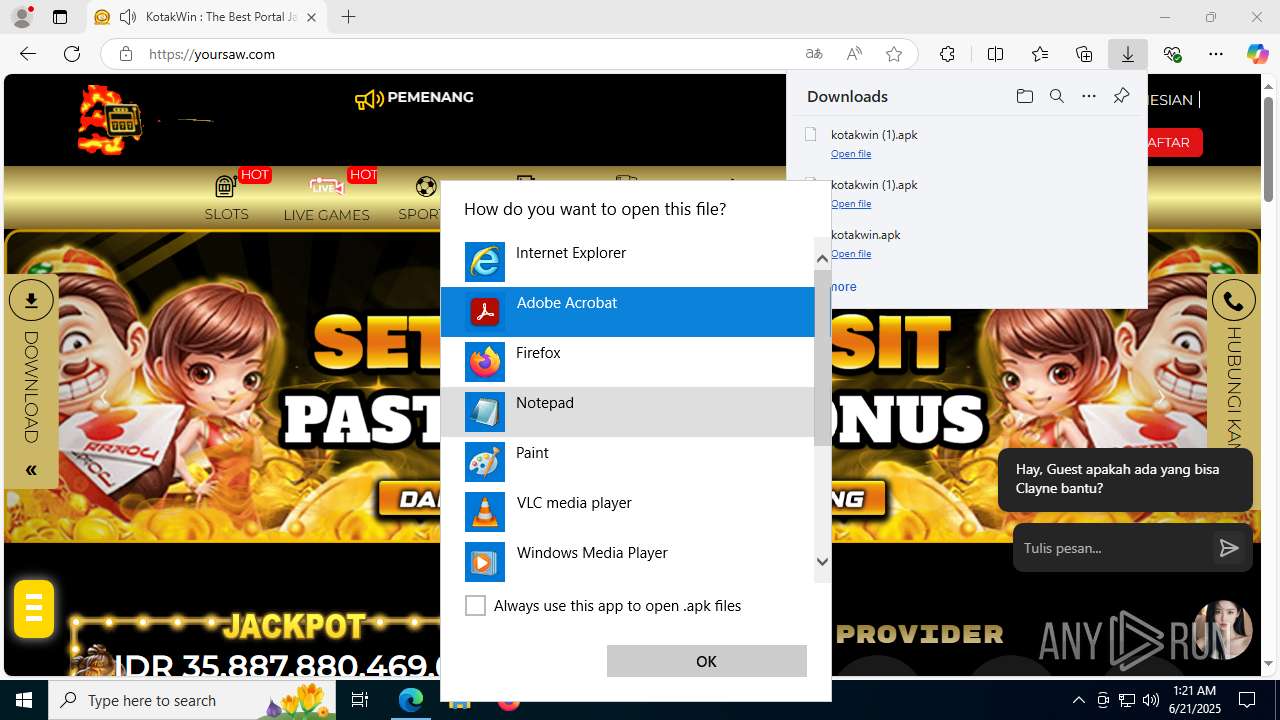Open the translate page icon
Viewport: 1280px width, 720px height.
coord(814,54)
